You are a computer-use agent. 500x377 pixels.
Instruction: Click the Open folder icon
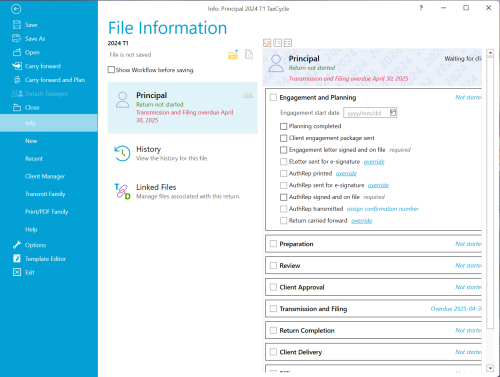click(17, 52)
